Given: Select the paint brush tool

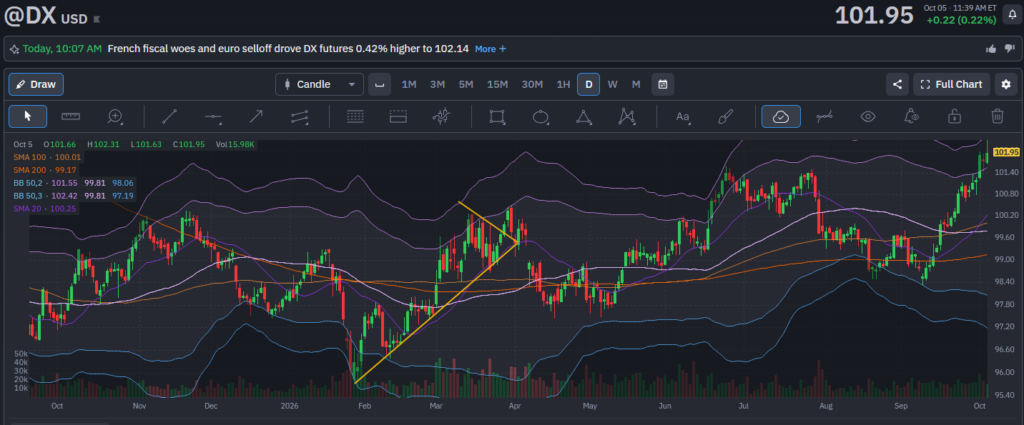Looking at the screenshot, I should [726, 117].
